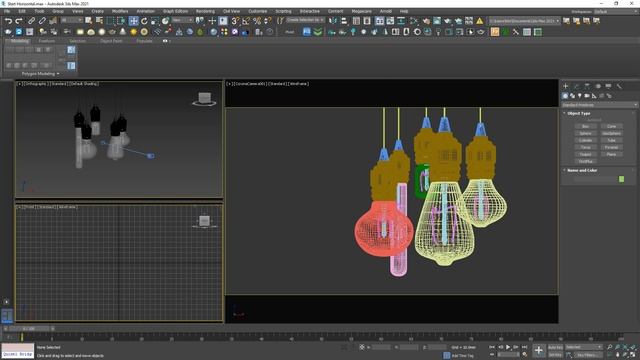
Task: Activate the Select and Move tool
Action: [x=133, y=20]
